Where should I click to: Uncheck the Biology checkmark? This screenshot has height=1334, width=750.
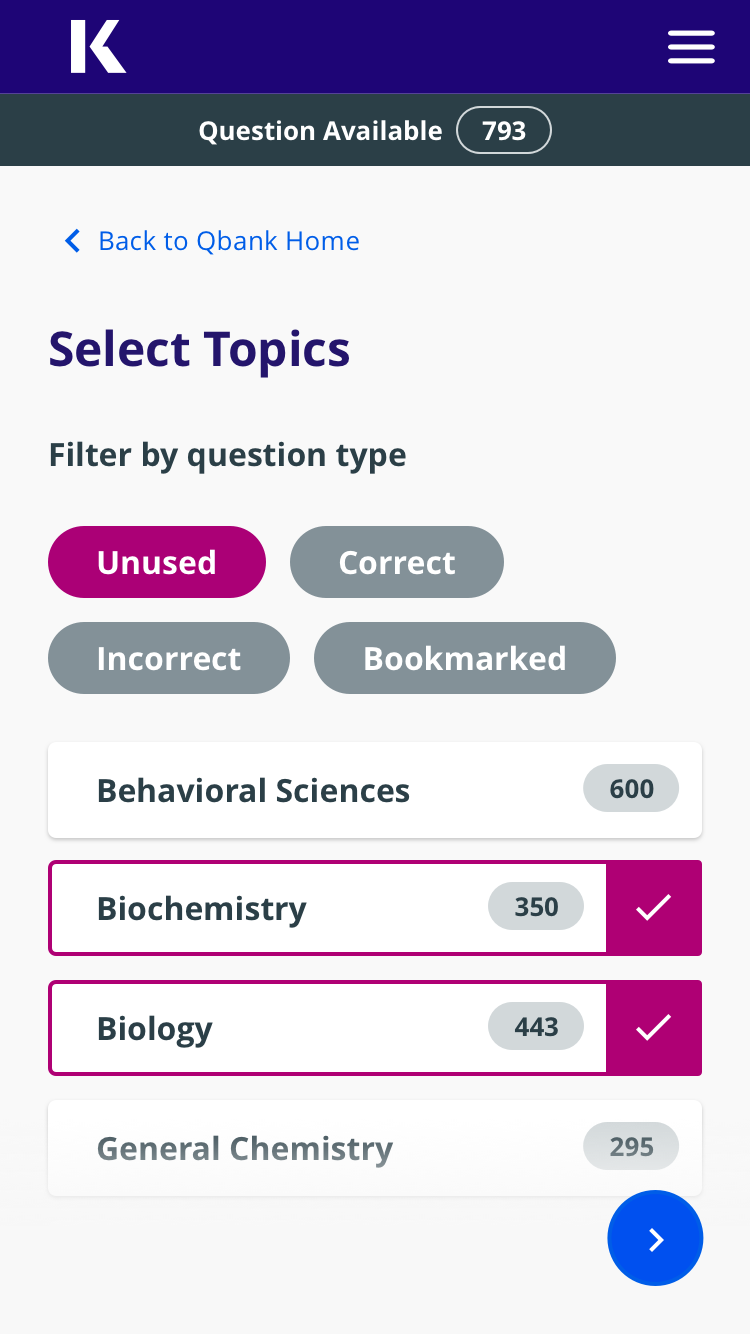tap(654, 1028)
